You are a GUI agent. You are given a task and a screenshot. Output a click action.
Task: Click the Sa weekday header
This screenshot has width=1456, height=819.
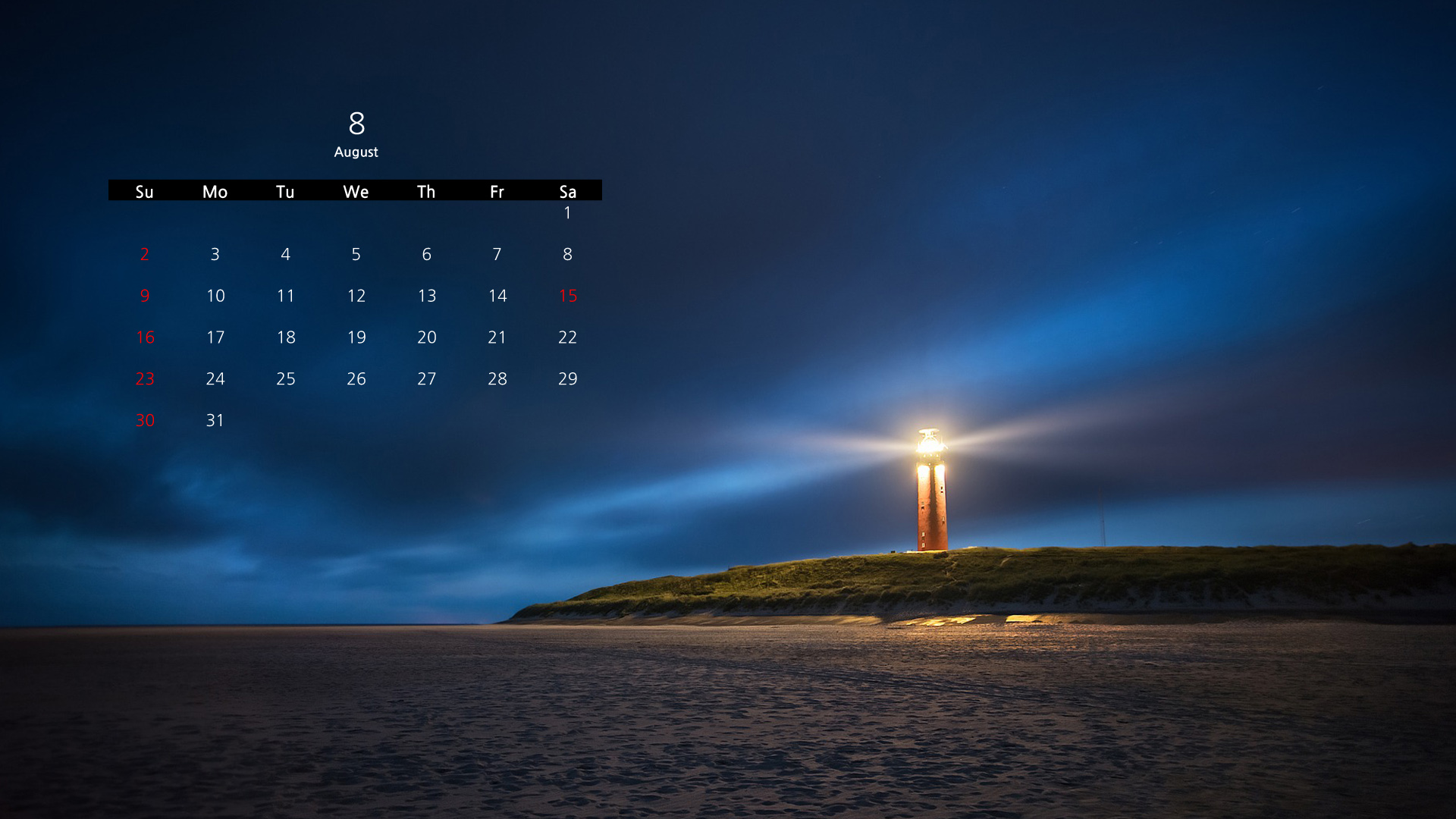click(x=567, y=191)
